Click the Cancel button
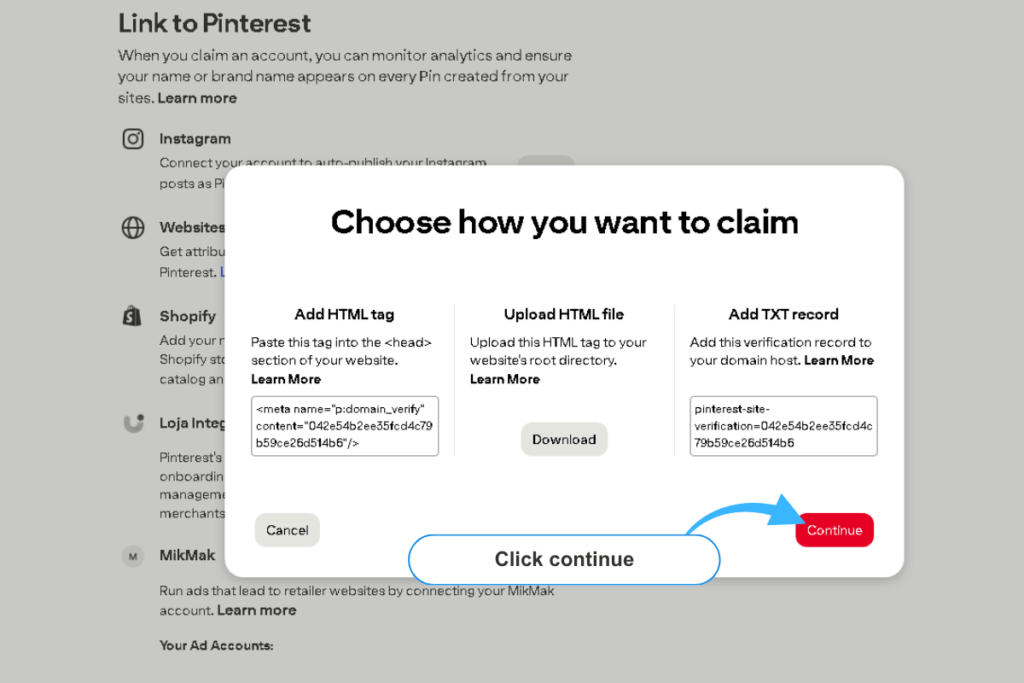This screenshot has width=1024, height=683. [x=287, y=530]
